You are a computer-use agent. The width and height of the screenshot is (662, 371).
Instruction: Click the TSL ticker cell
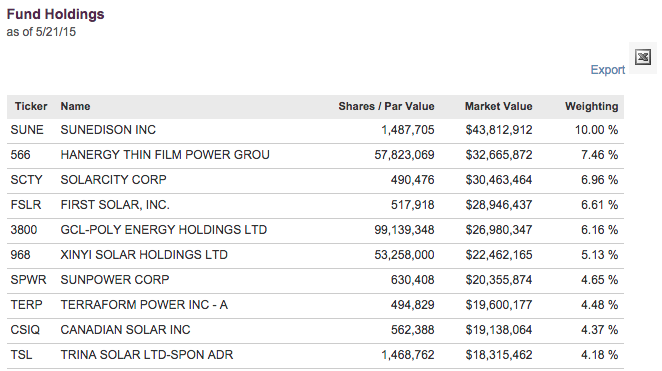(x=21, y=354)
